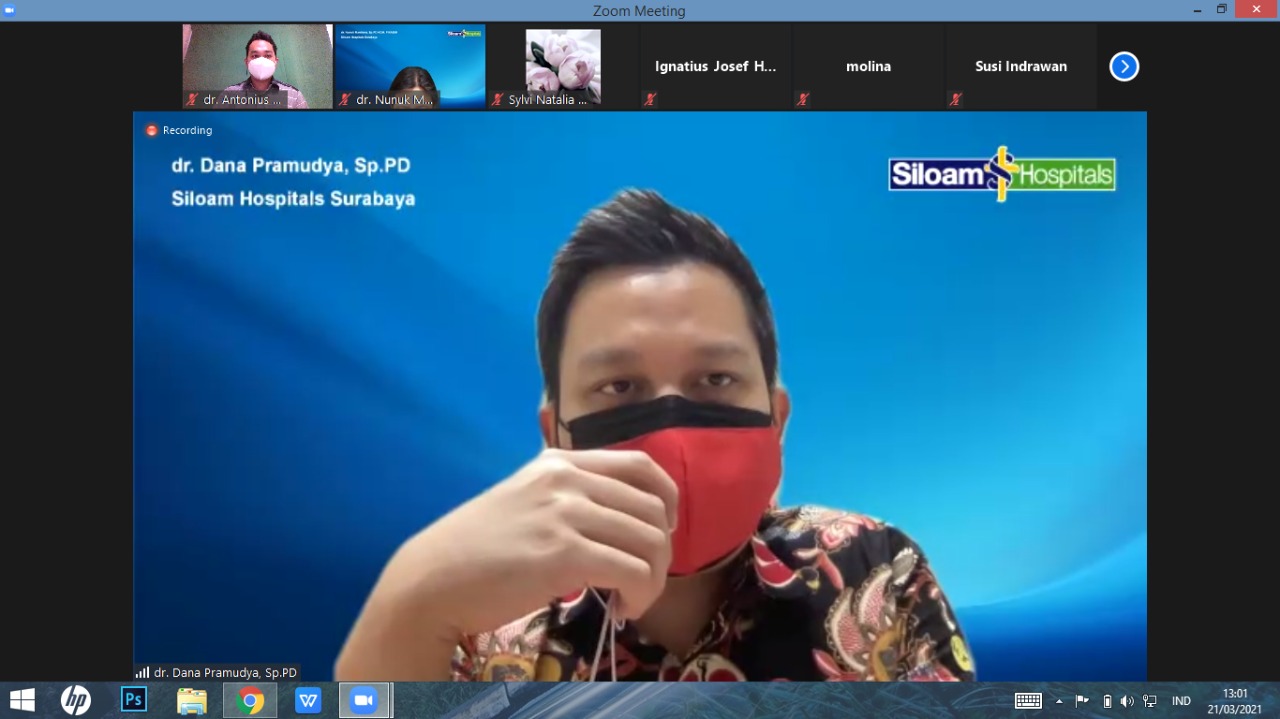The height and width of the screenshot is (719, 1280).
Task: Click muted mic icon on dr. Nunuk tile
Action: (345, 100)
